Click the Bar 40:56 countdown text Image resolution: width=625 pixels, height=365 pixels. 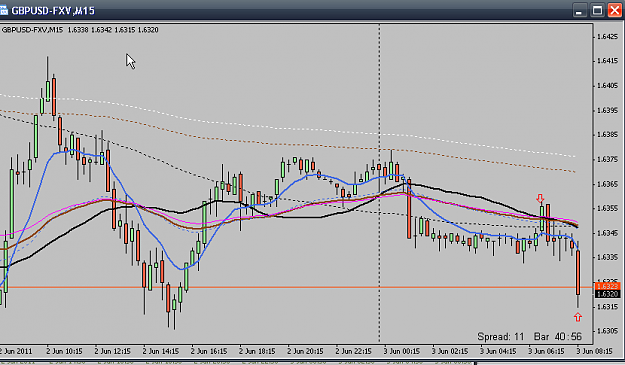click(558, 337)
